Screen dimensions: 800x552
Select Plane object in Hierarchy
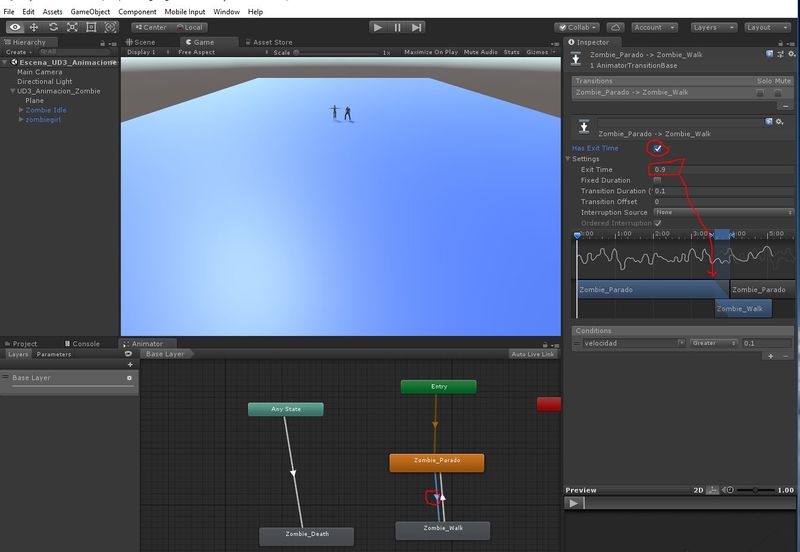click(x=34, y=101)
